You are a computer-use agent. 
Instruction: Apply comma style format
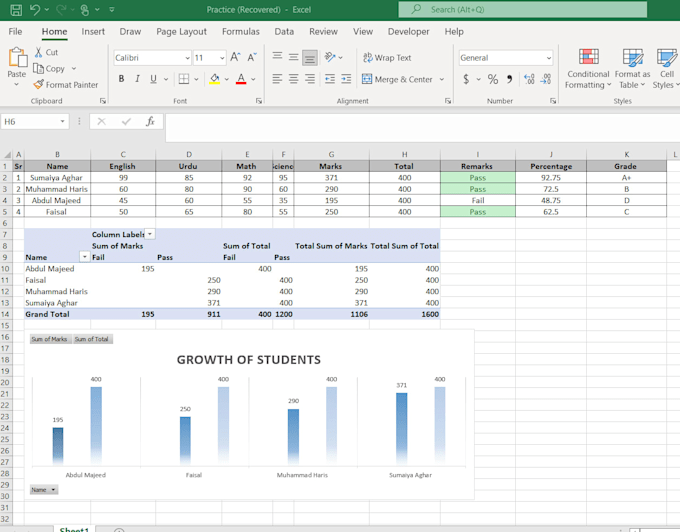(x=510, y=79)
